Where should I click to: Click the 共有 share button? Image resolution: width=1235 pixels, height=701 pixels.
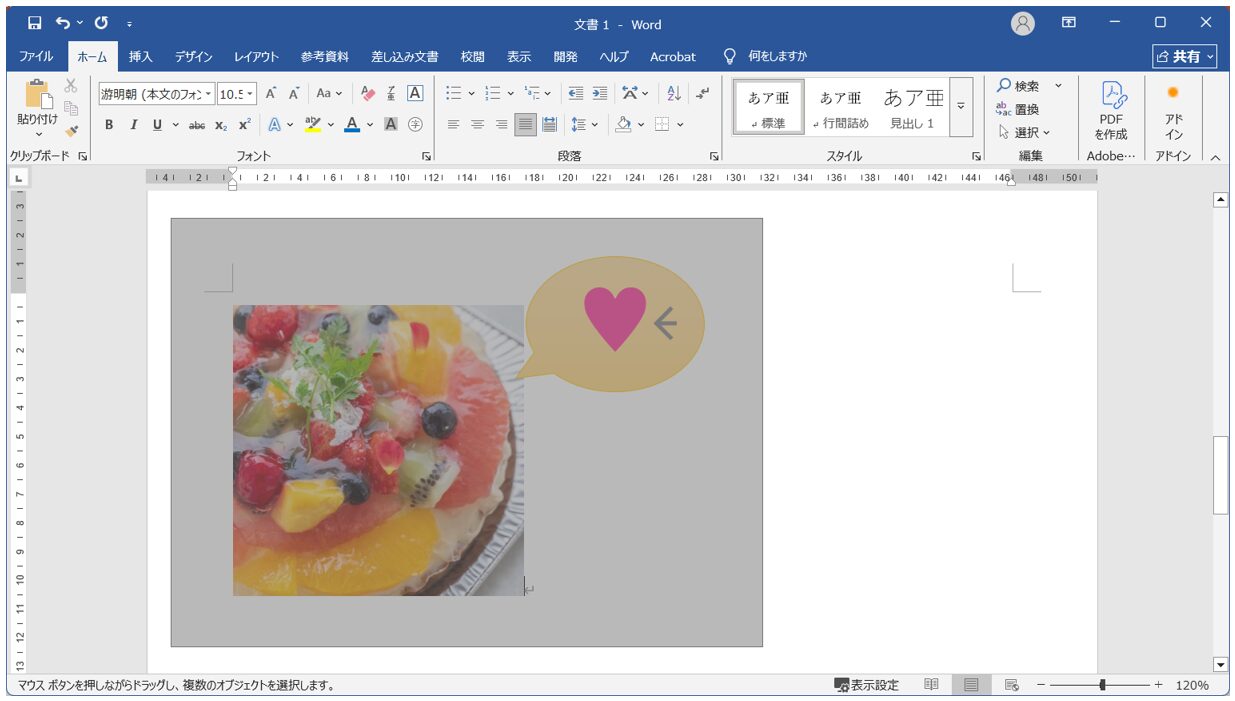[x=1185, y=57]
